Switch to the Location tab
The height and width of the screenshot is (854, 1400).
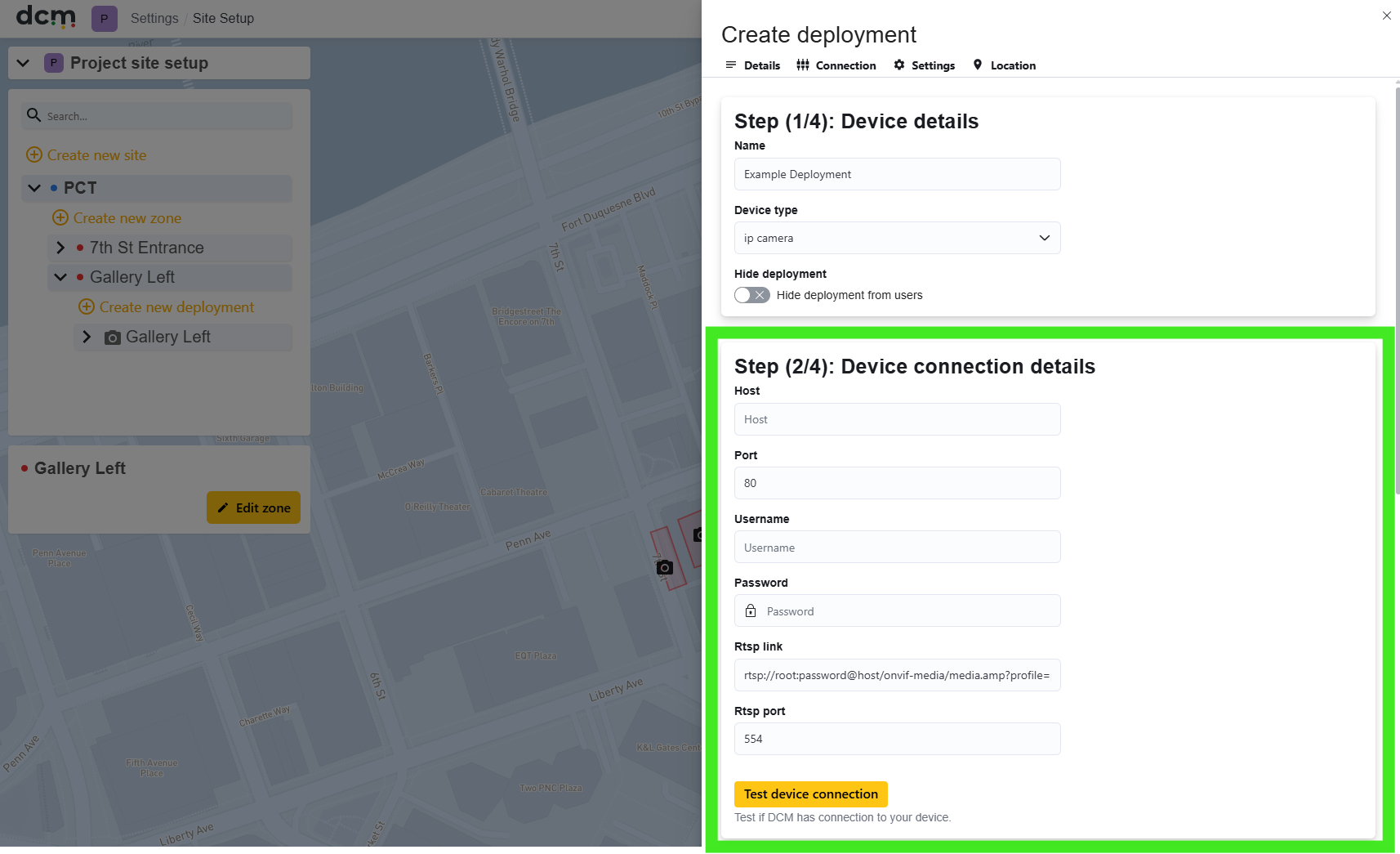coord(1004,65)
